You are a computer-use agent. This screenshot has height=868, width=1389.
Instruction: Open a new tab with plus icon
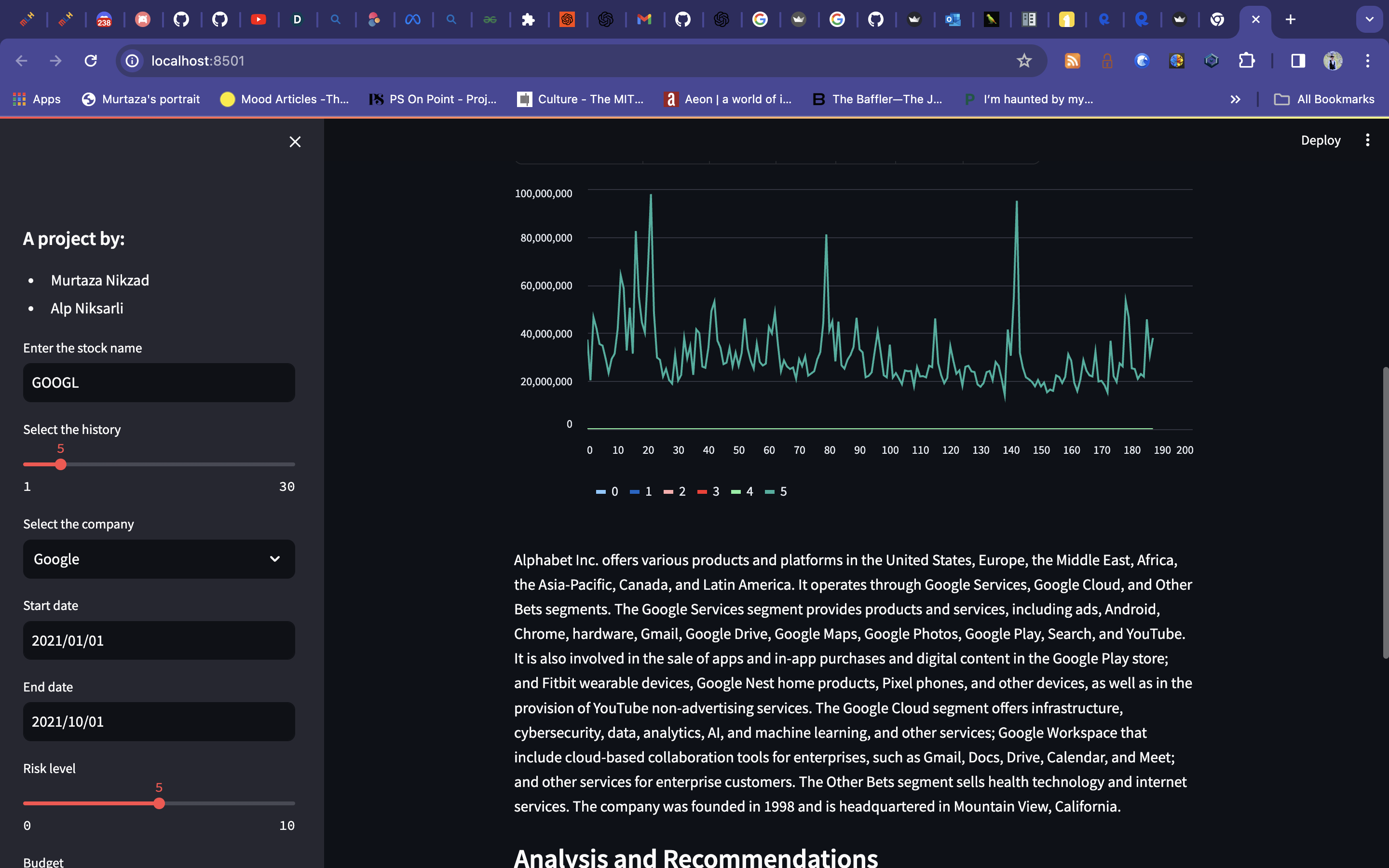[1290, 19]
